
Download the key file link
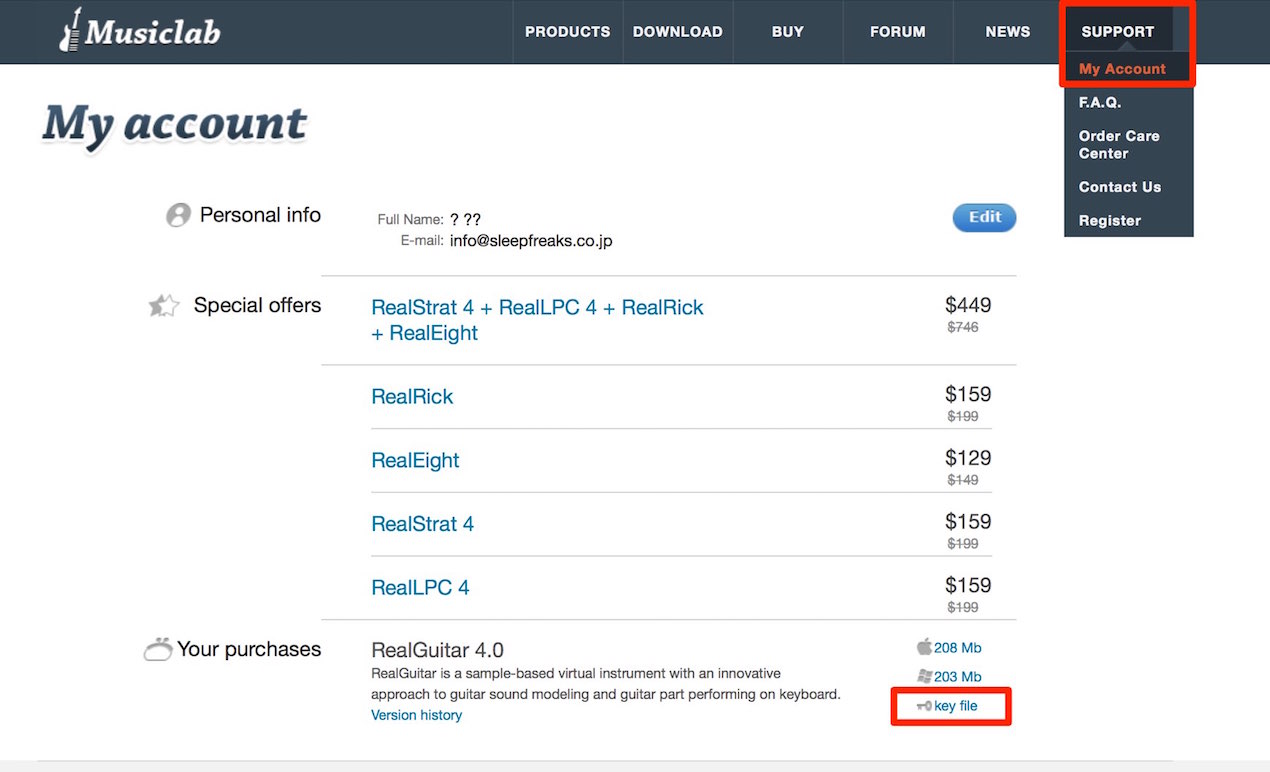[956, 706]
